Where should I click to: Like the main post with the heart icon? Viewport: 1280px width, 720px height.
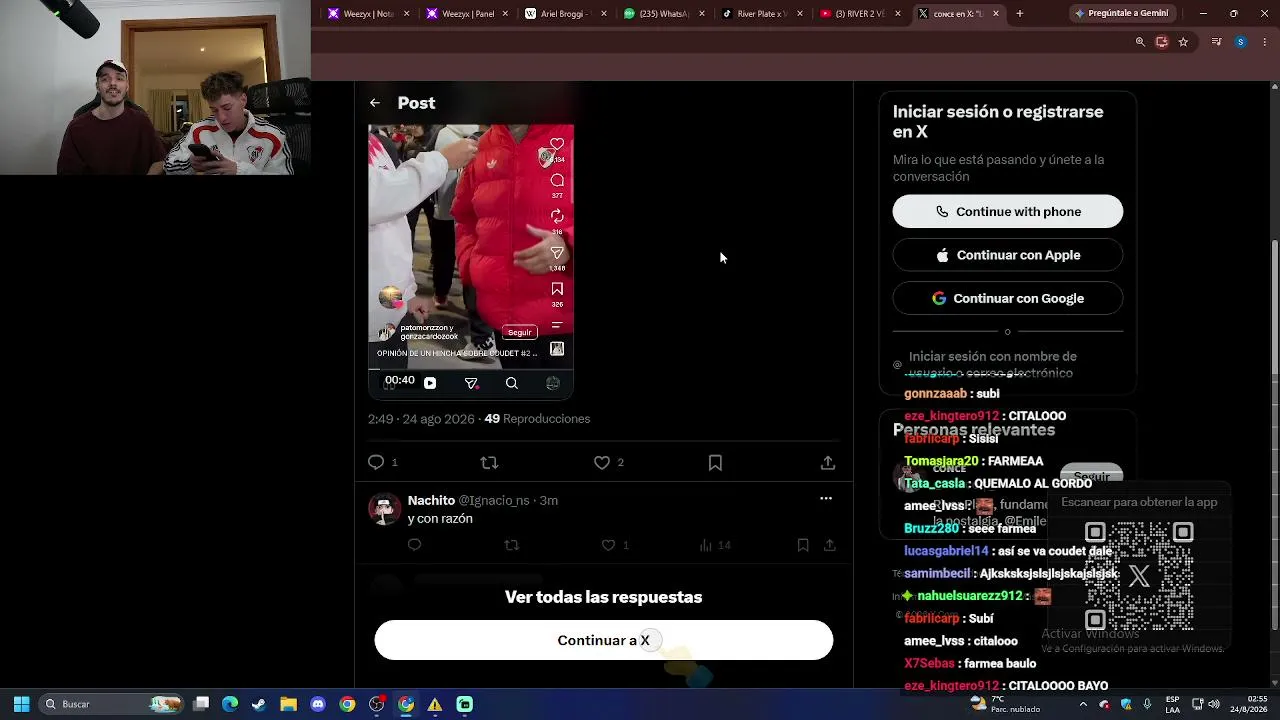602,462
